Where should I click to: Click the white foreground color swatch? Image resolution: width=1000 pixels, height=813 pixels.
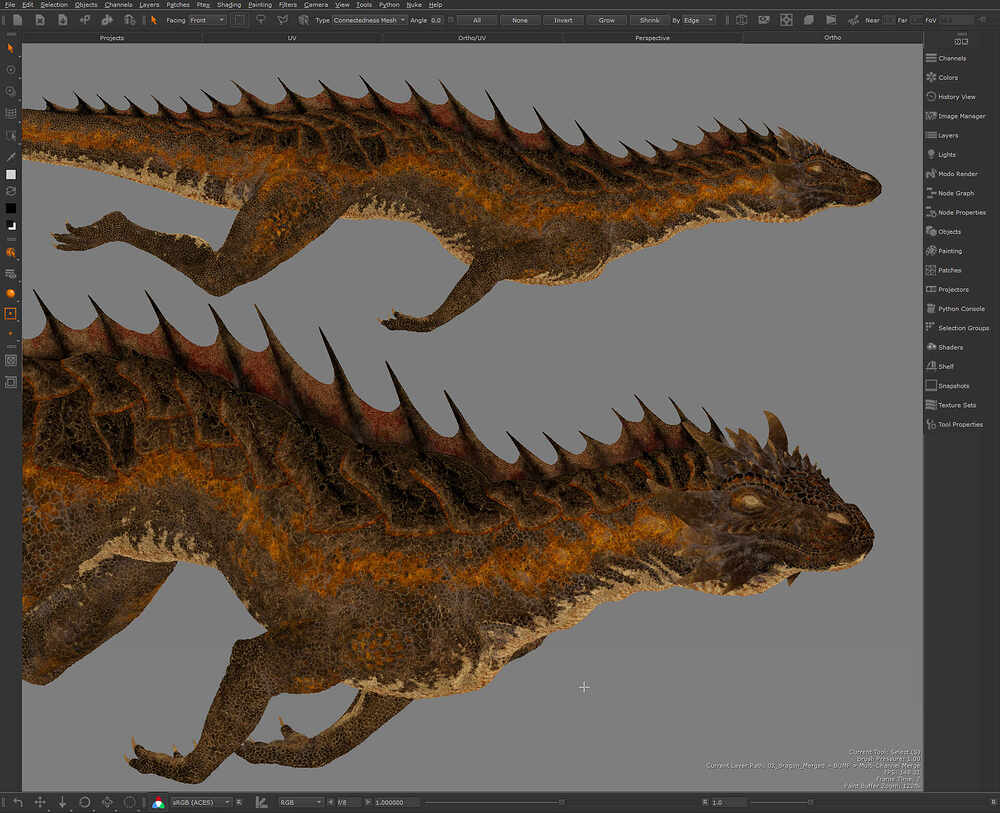tap(11, 174)
